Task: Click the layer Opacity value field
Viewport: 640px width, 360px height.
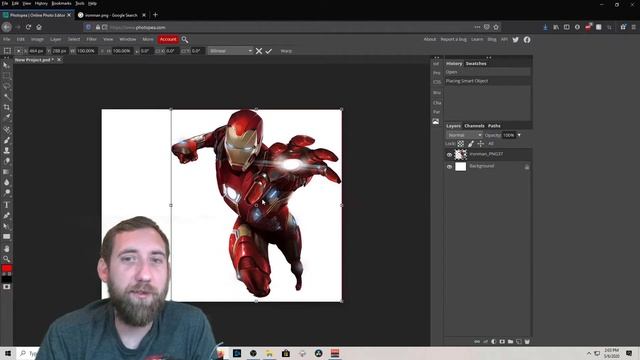Action: tap(509, 135)
